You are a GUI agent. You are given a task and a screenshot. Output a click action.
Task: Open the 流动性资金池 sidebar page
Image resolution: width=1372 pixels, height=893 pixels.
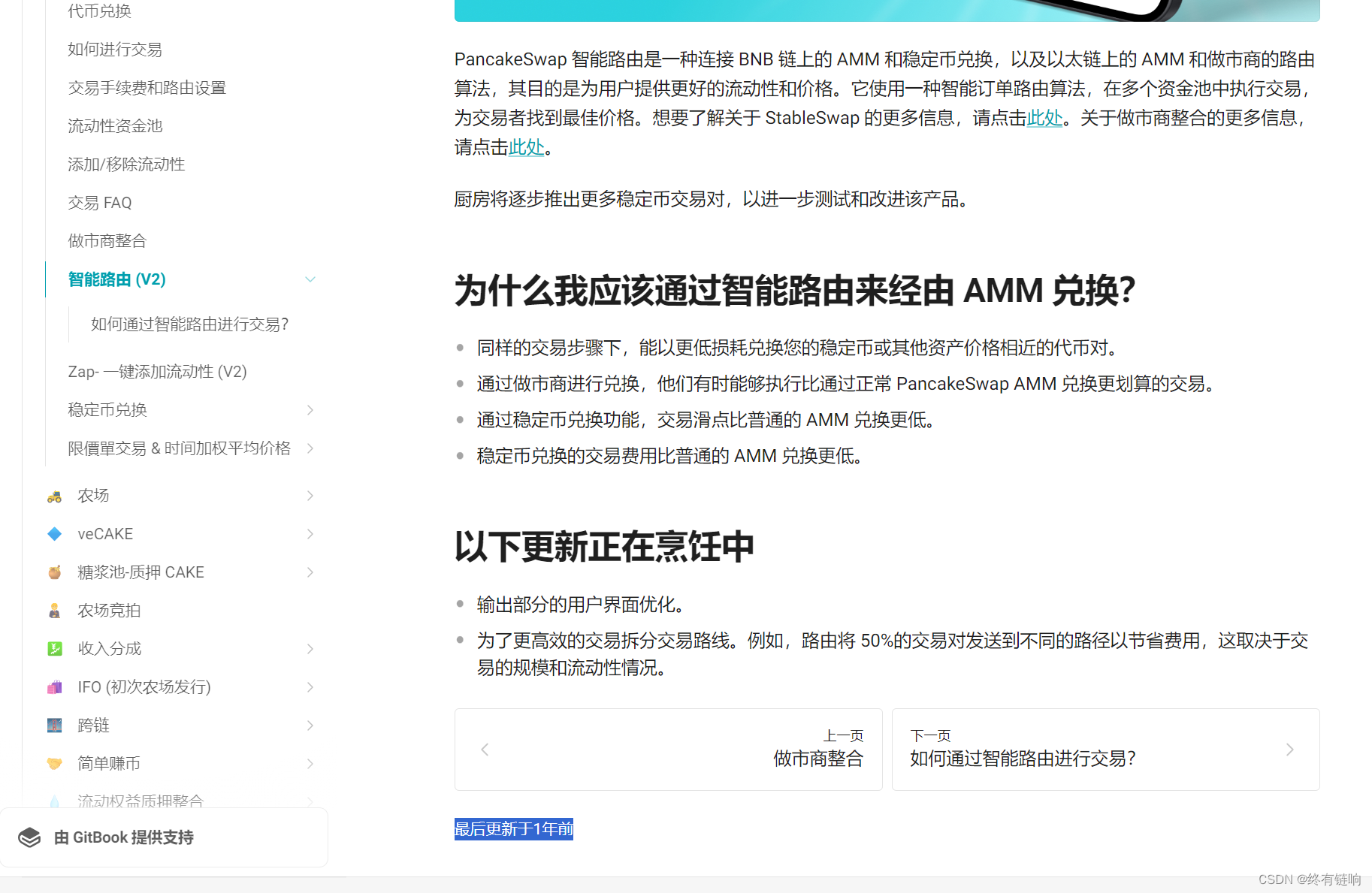[115, 126]
